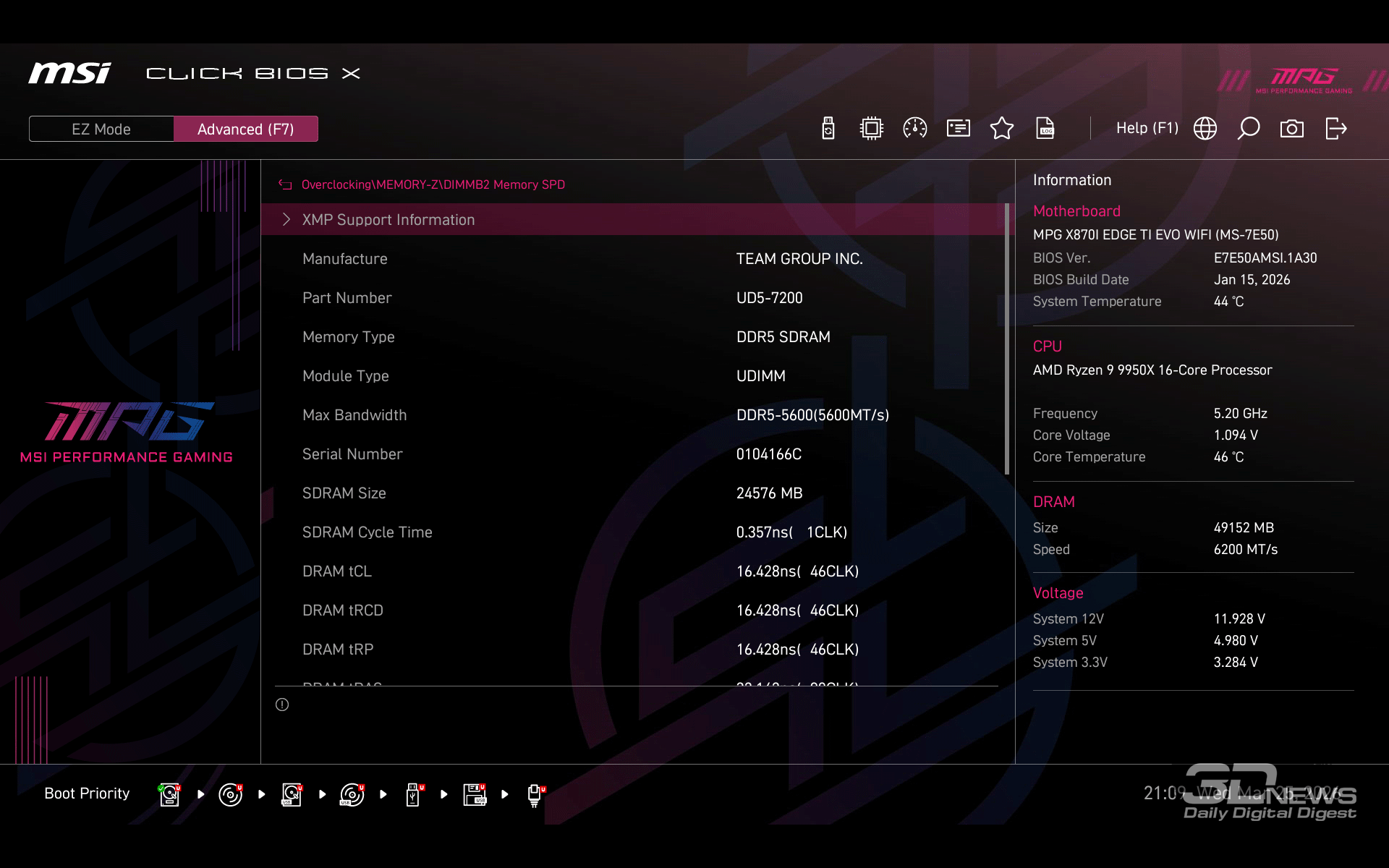This screenshot has width=1389, height=868.
Task: Open the LOG file icon
Action: point(1045,129)
